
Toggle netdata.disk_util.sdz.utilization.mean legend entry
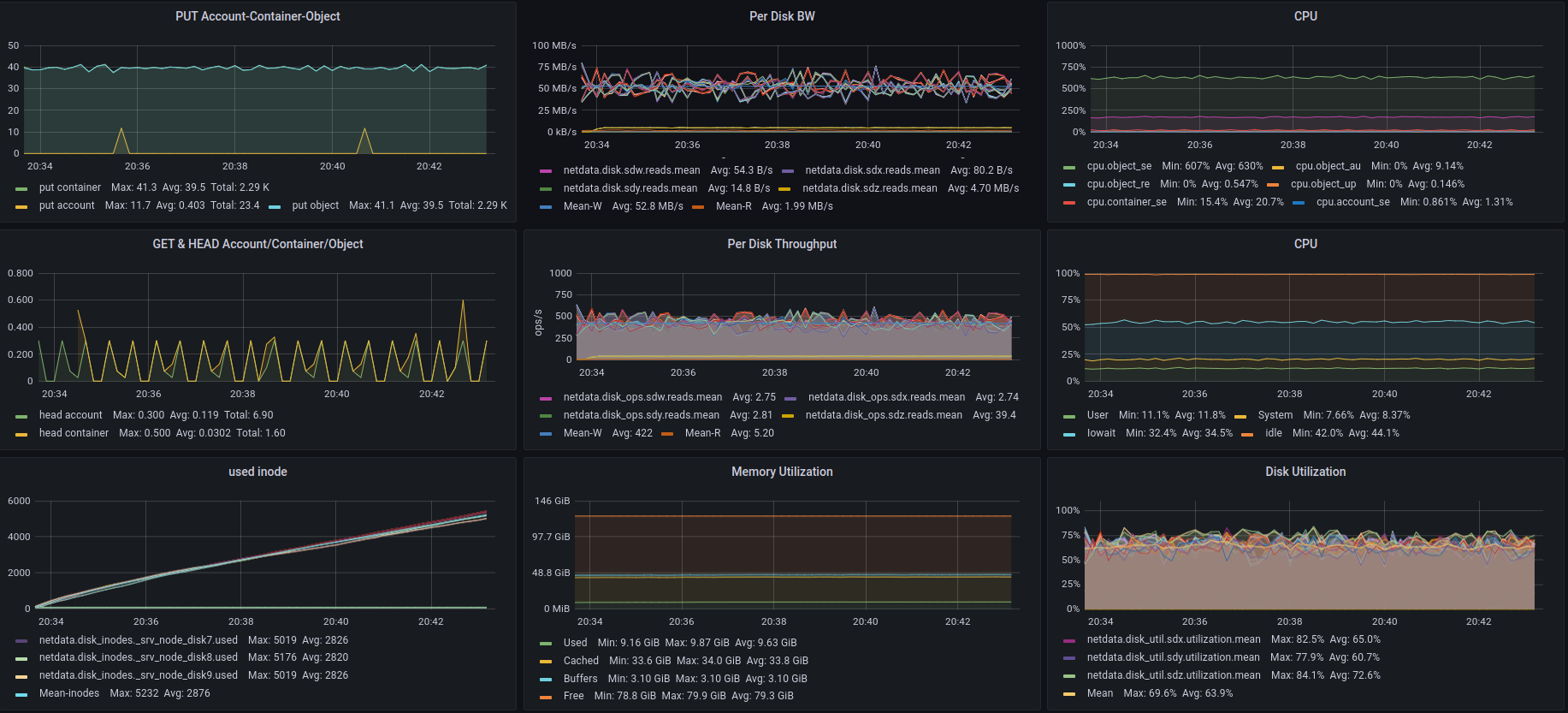point(1173,675)
